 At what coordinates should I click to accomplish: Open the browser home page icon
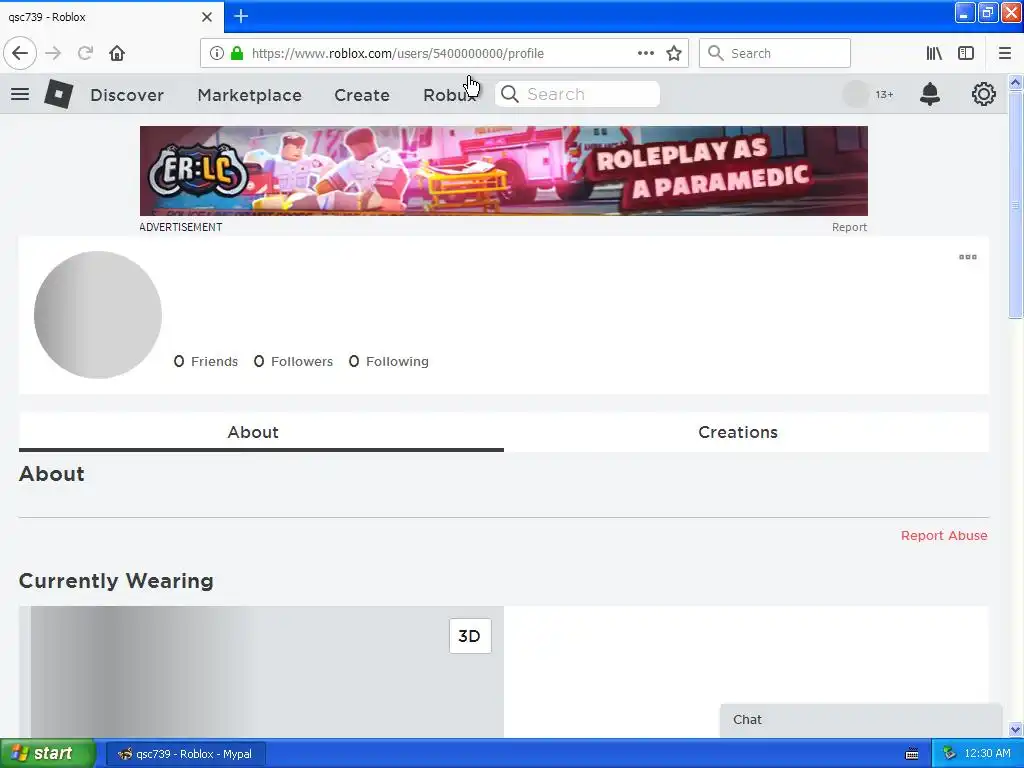[117, 54]
